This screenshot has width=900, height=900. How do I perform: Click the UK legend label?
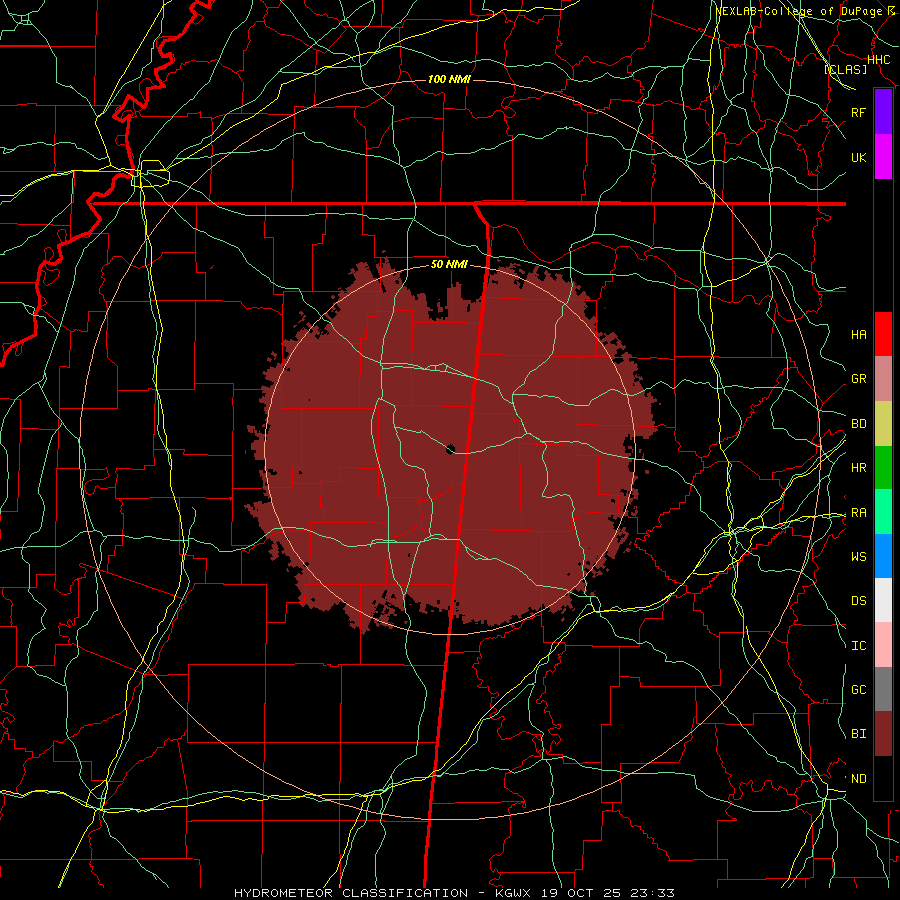pyautogui.click(x=859, y=157)
